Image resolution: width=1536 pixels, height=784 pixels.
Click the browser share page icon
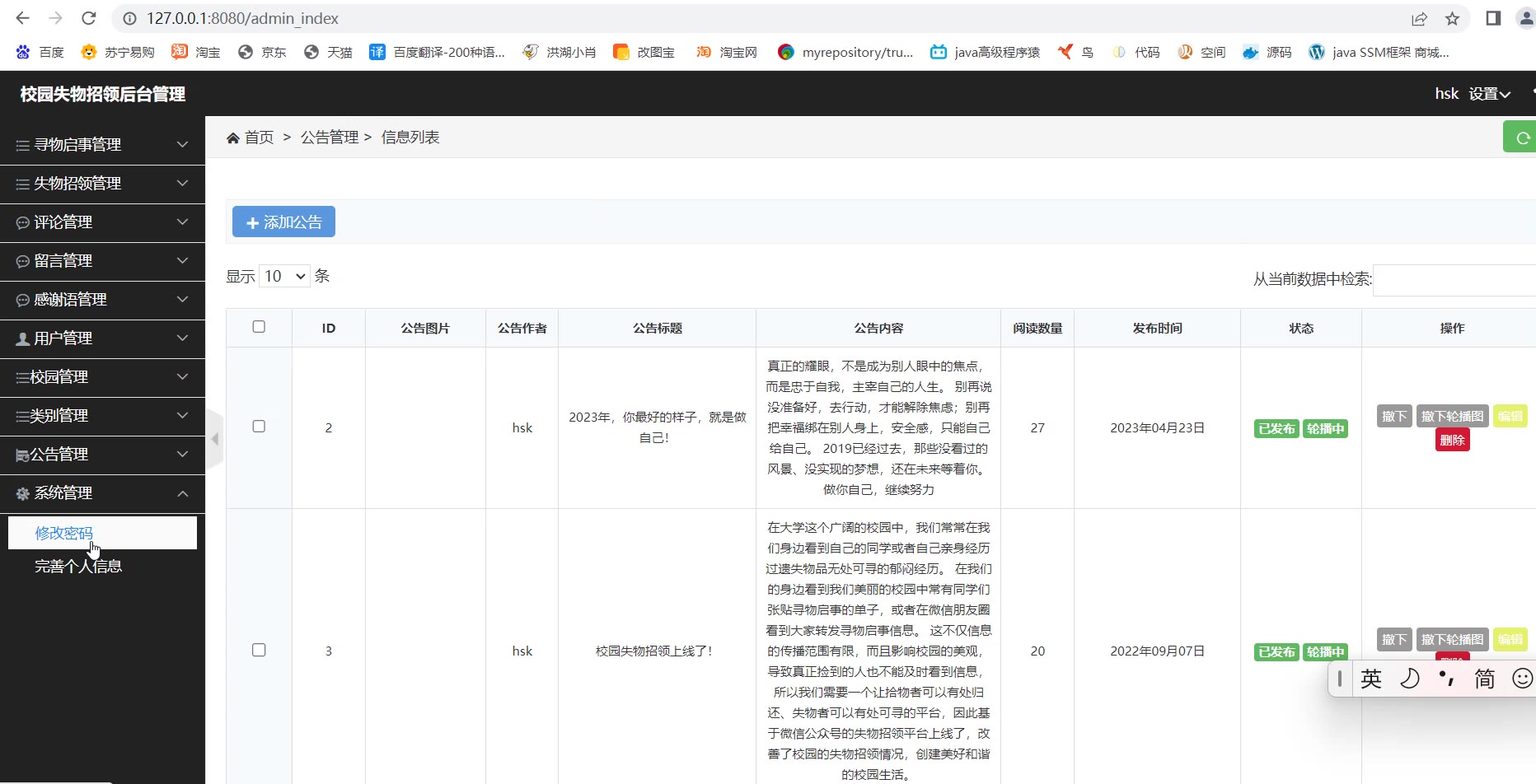1419,18
